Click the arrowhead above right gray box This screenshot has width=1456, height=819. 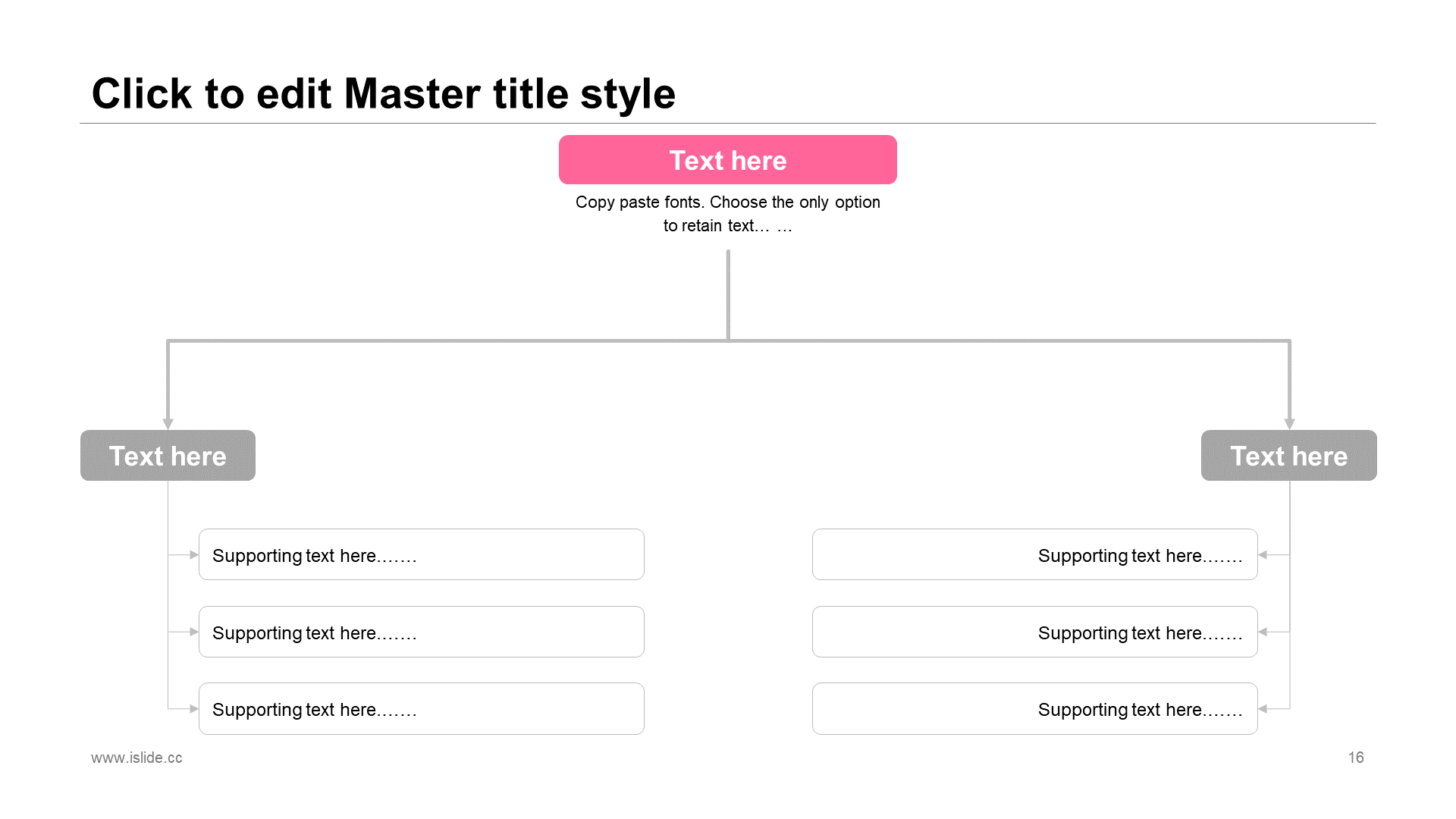pos(1289,424)
